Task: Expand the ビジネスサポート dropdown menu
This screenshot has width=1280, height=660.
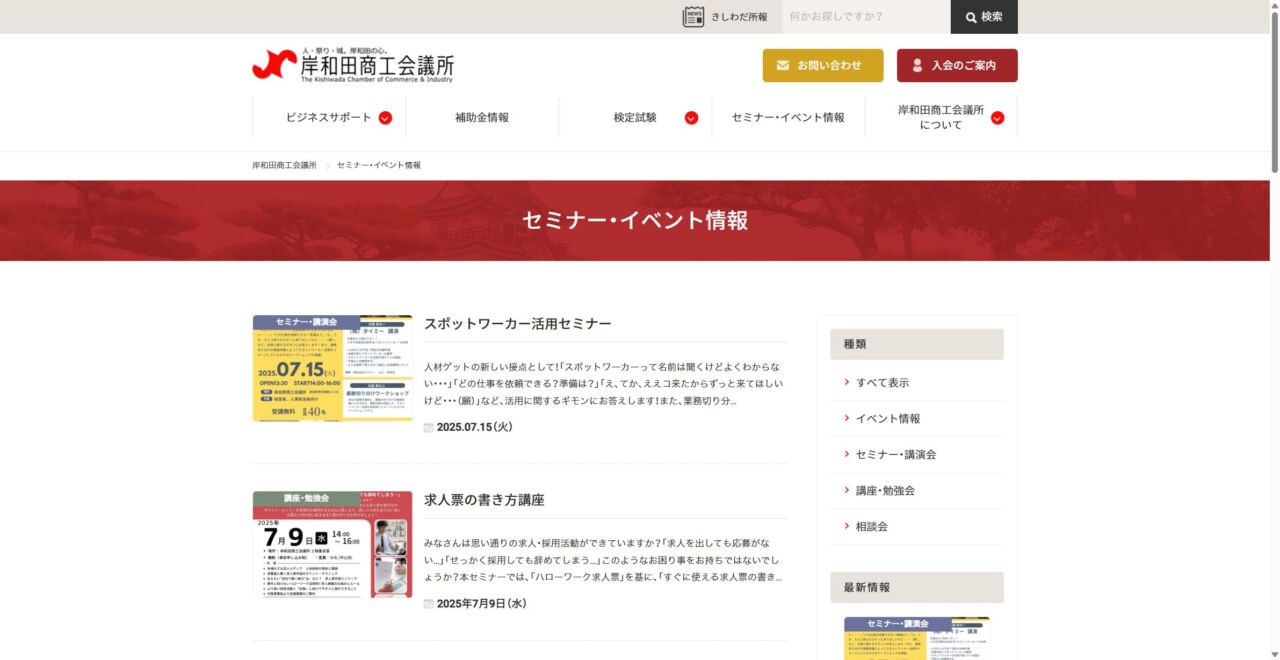Action: (x=385, y=118)
